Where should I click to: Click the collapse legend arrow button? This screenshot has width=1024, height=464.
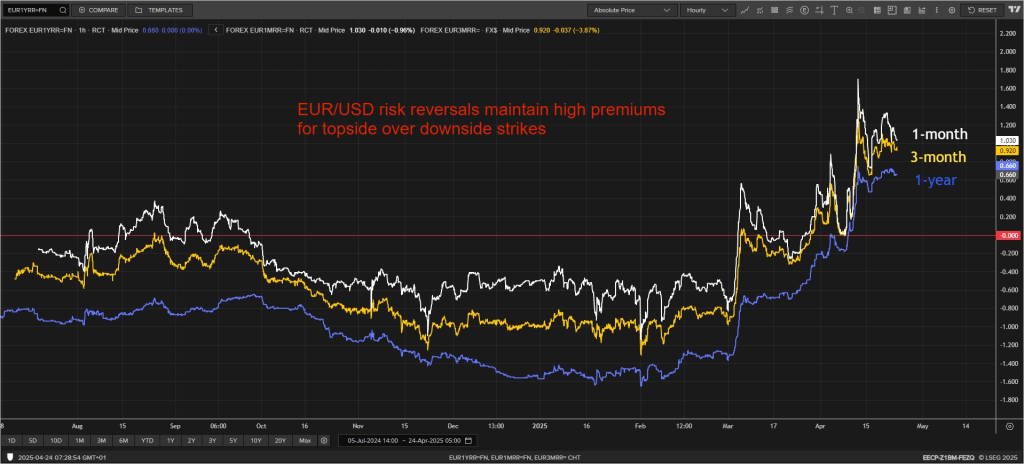click(213, 30)
